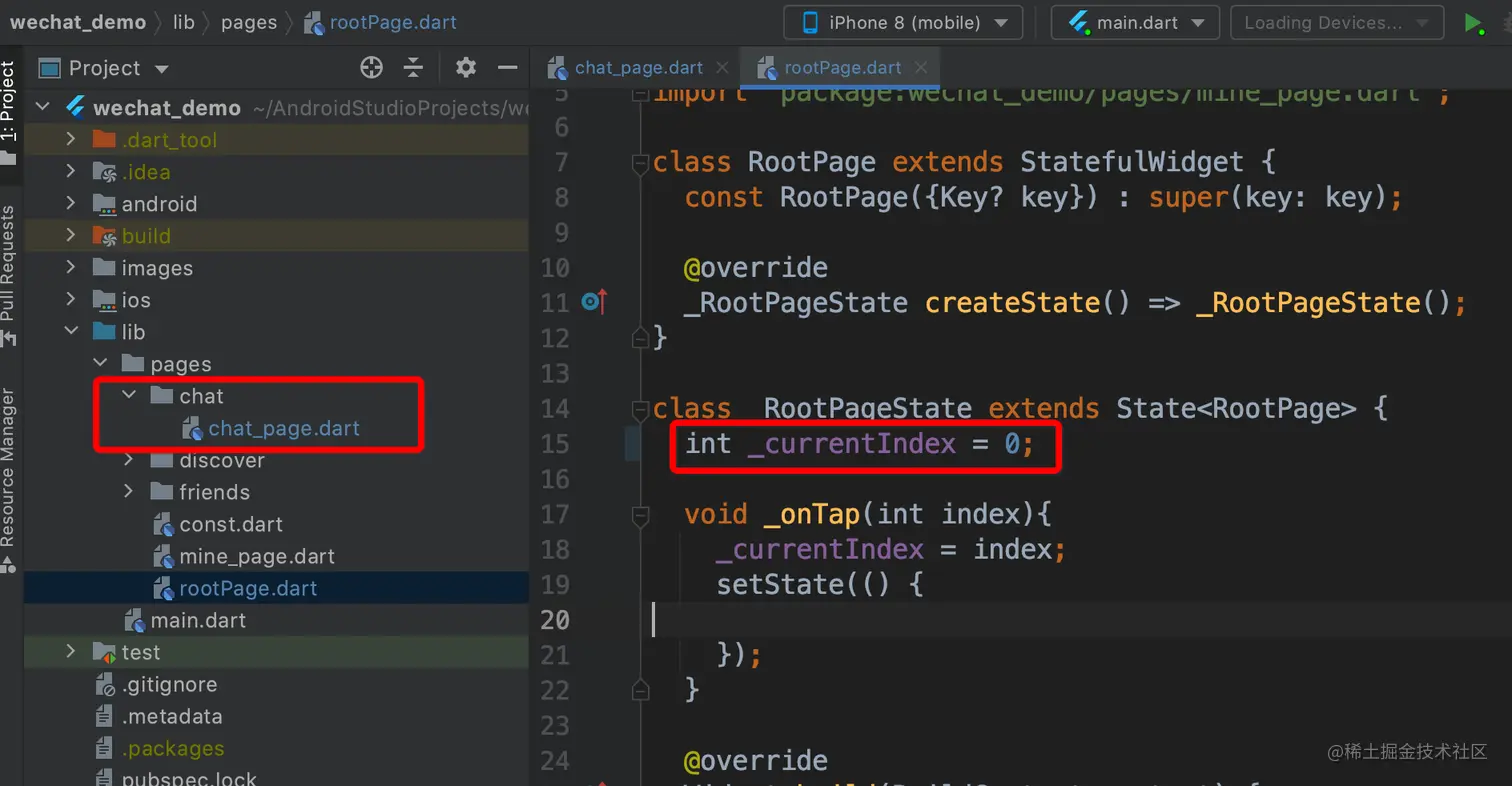Expand the build folder
The height and width of the screenshot is (786, 1512).
coord(71,236)
